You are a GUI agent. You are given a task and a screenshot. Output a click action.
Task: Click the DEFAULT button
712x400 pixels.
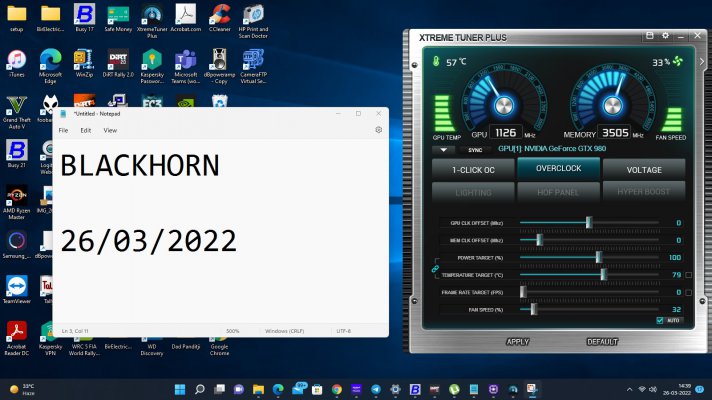(x=602, y=342)
